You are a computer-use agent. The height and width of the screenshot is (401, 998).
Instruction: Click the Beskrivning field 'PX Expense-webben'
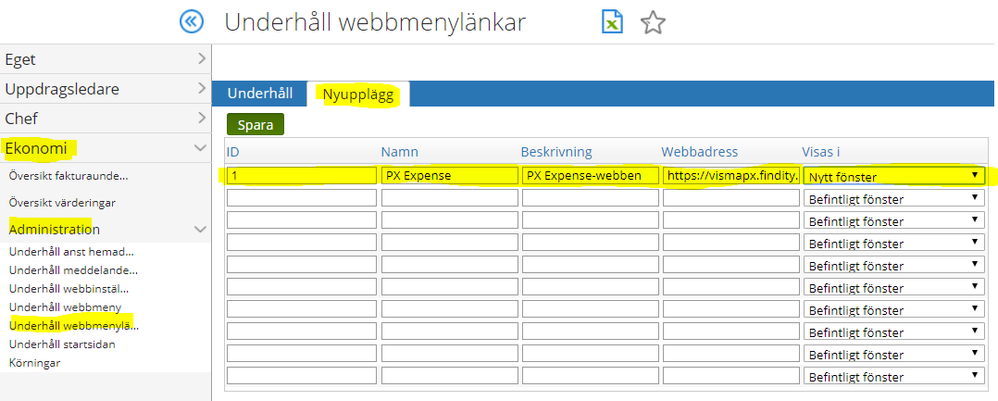tap(589, 176)
